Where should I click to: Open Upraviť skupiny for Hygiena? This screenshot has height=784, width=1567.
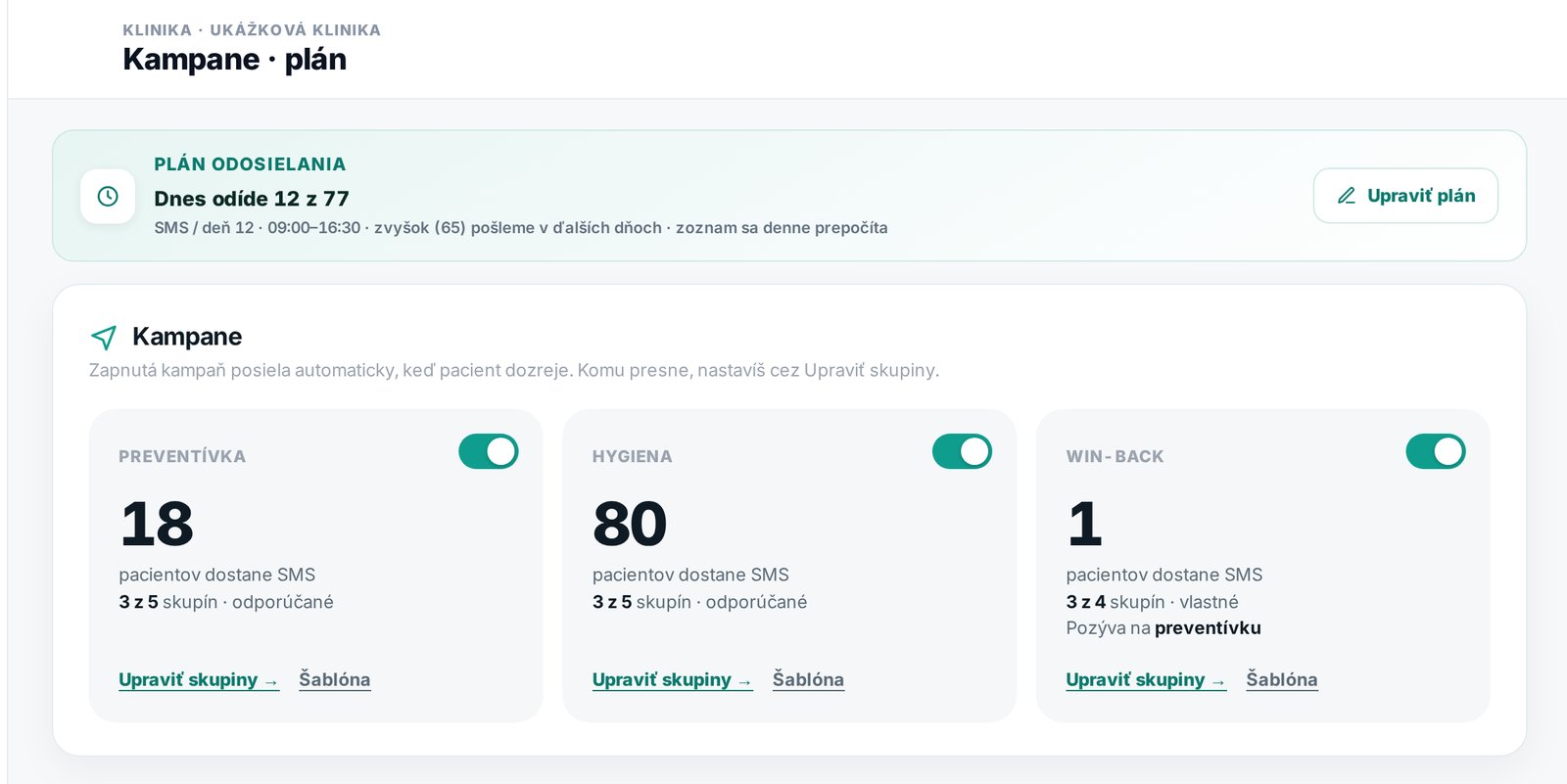pos(673,679)
